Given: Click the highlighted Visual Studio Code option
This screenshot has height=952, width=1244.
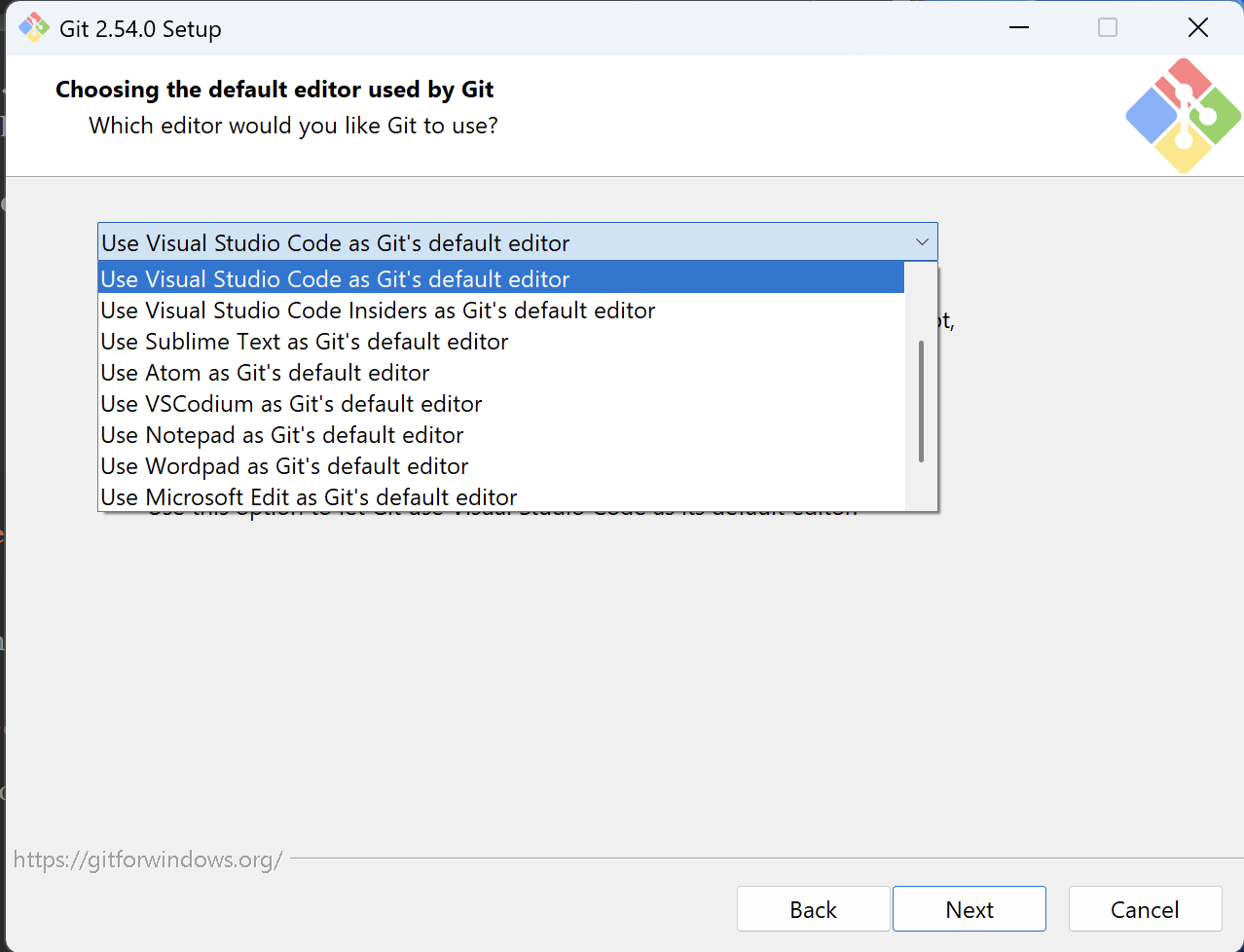Looking at the screenshot, I should point(335,279).
